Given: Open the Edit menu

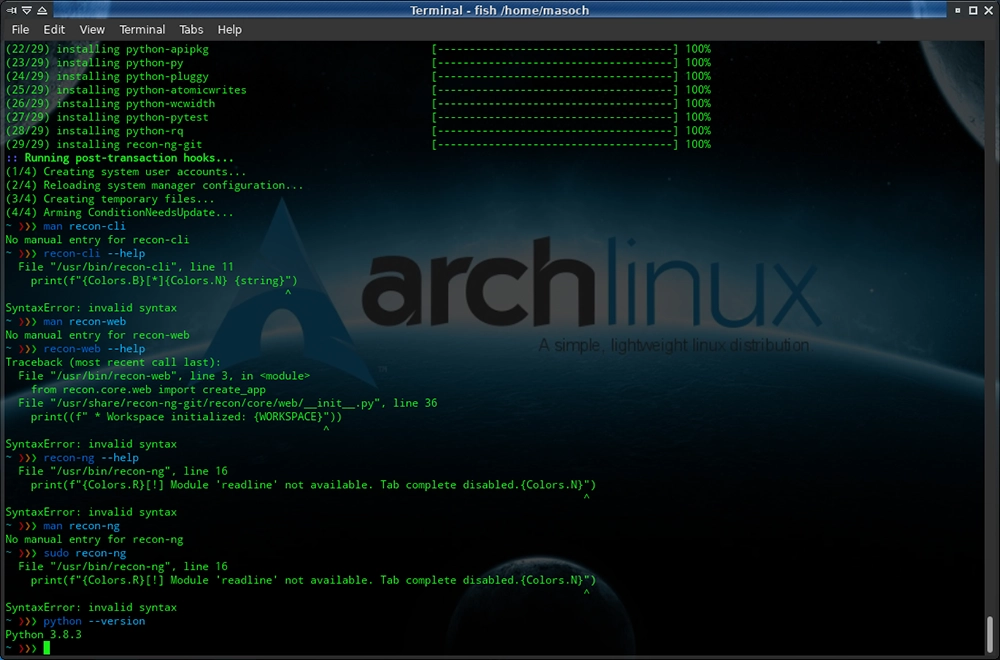Looking at the screenshot, I should click(54, 29).
